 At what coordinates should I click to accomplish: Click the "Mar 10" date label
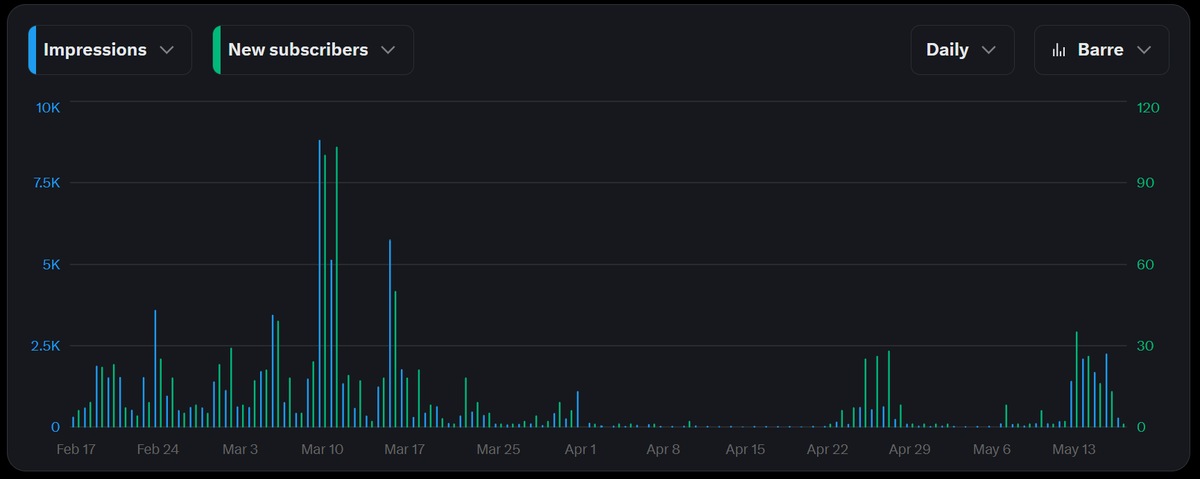pyautogui.click(x=322, y=450)
